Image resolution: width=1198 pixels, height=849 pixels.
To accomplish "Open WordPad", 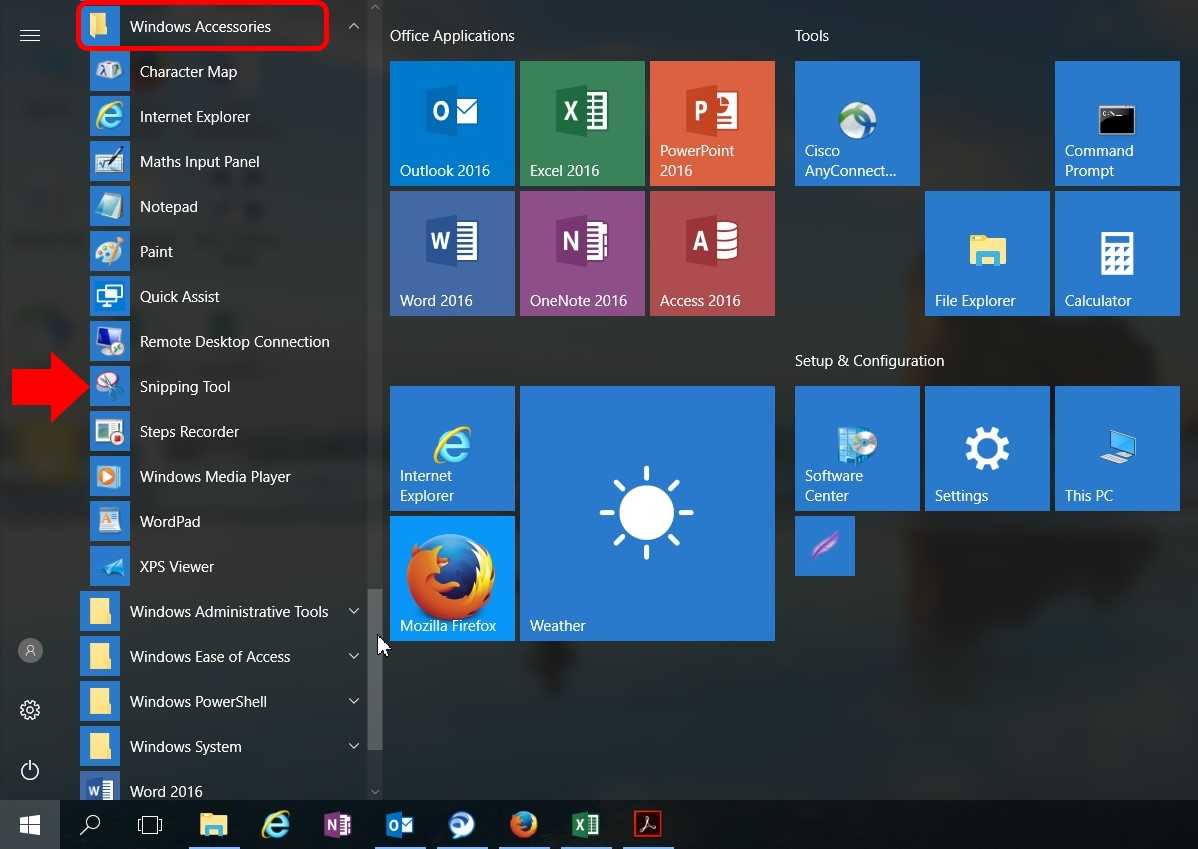I will (x=222, y=523).
